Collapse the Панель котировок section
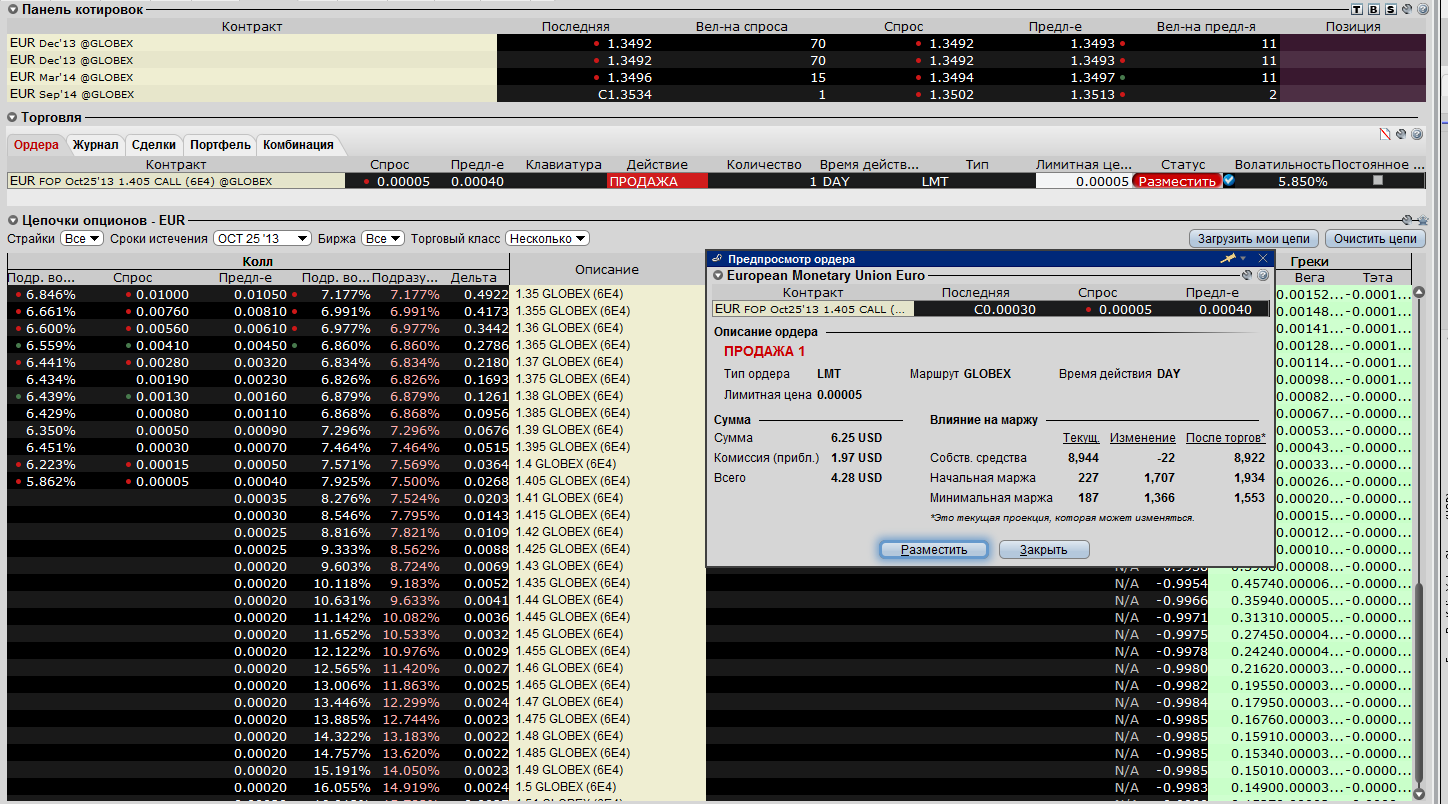 click(13, 9)
